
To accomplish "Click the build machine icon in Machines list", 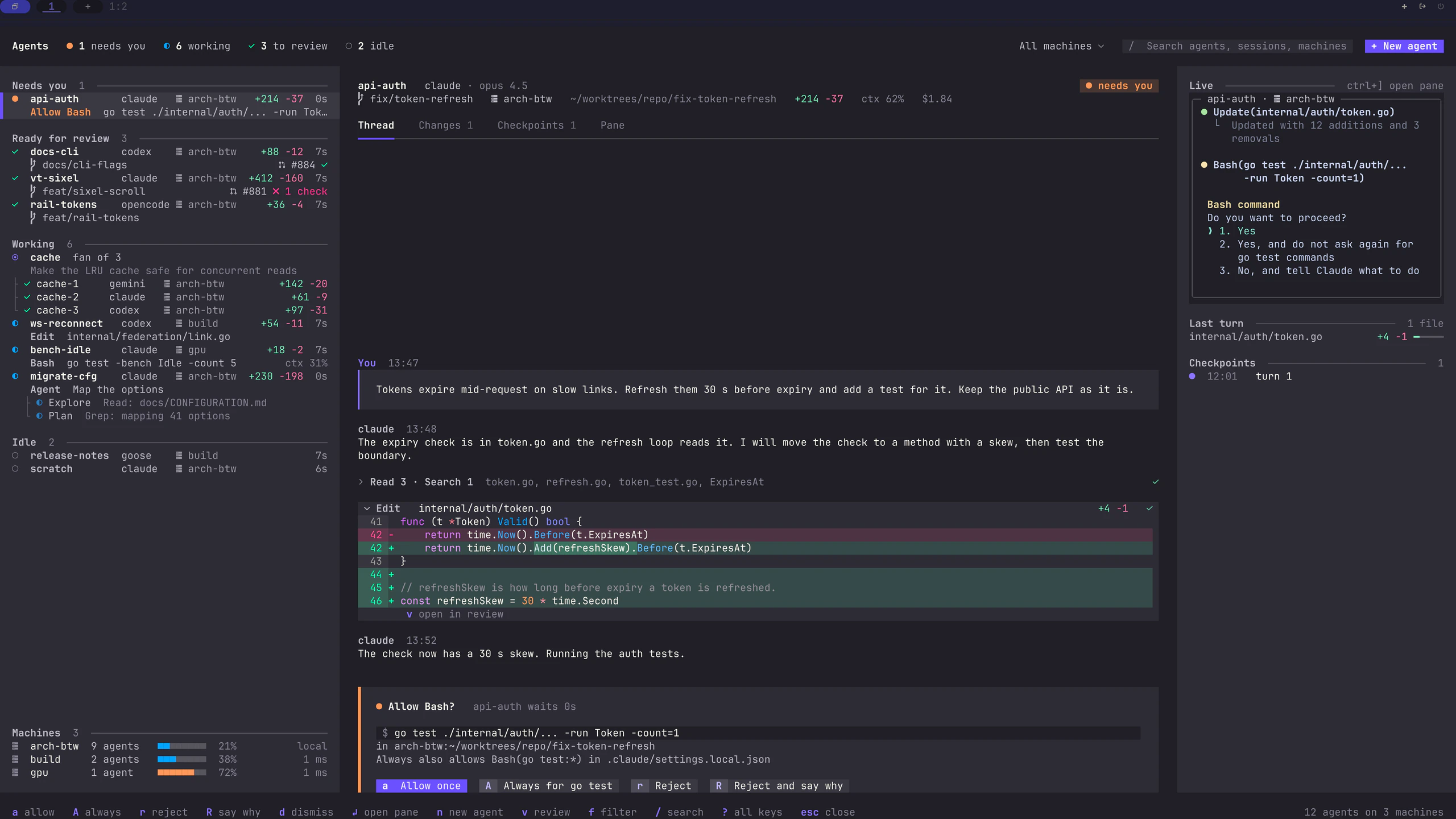I will (x=15, y=759).
